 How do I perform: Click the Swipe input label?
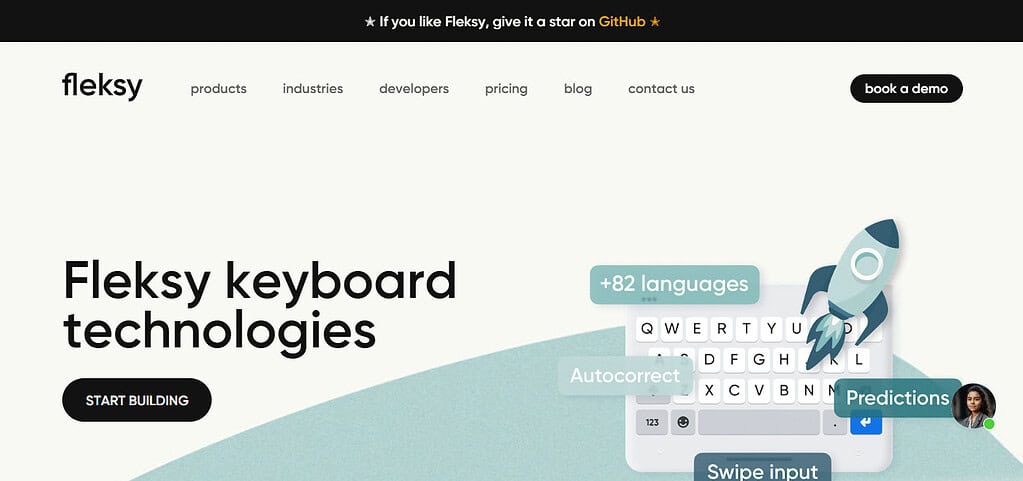pyautogui.click(x=762, y=469)
